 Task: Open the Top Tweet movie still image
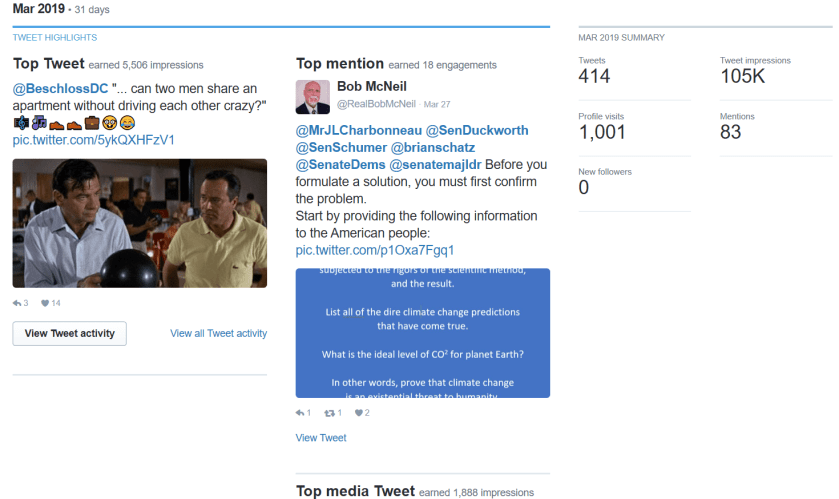(139, 224)
